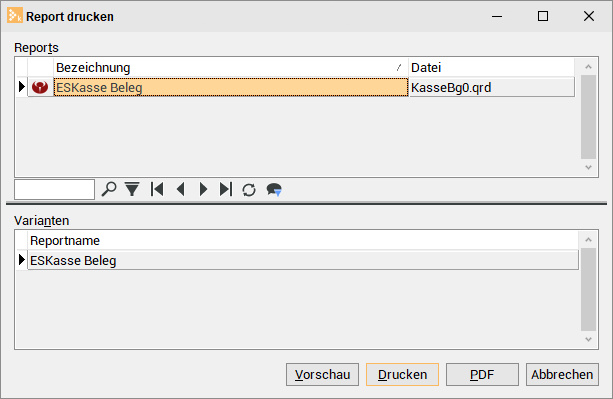Screen dimensions: 613x399
Task: Go to next record arrow
Action: 203,189
